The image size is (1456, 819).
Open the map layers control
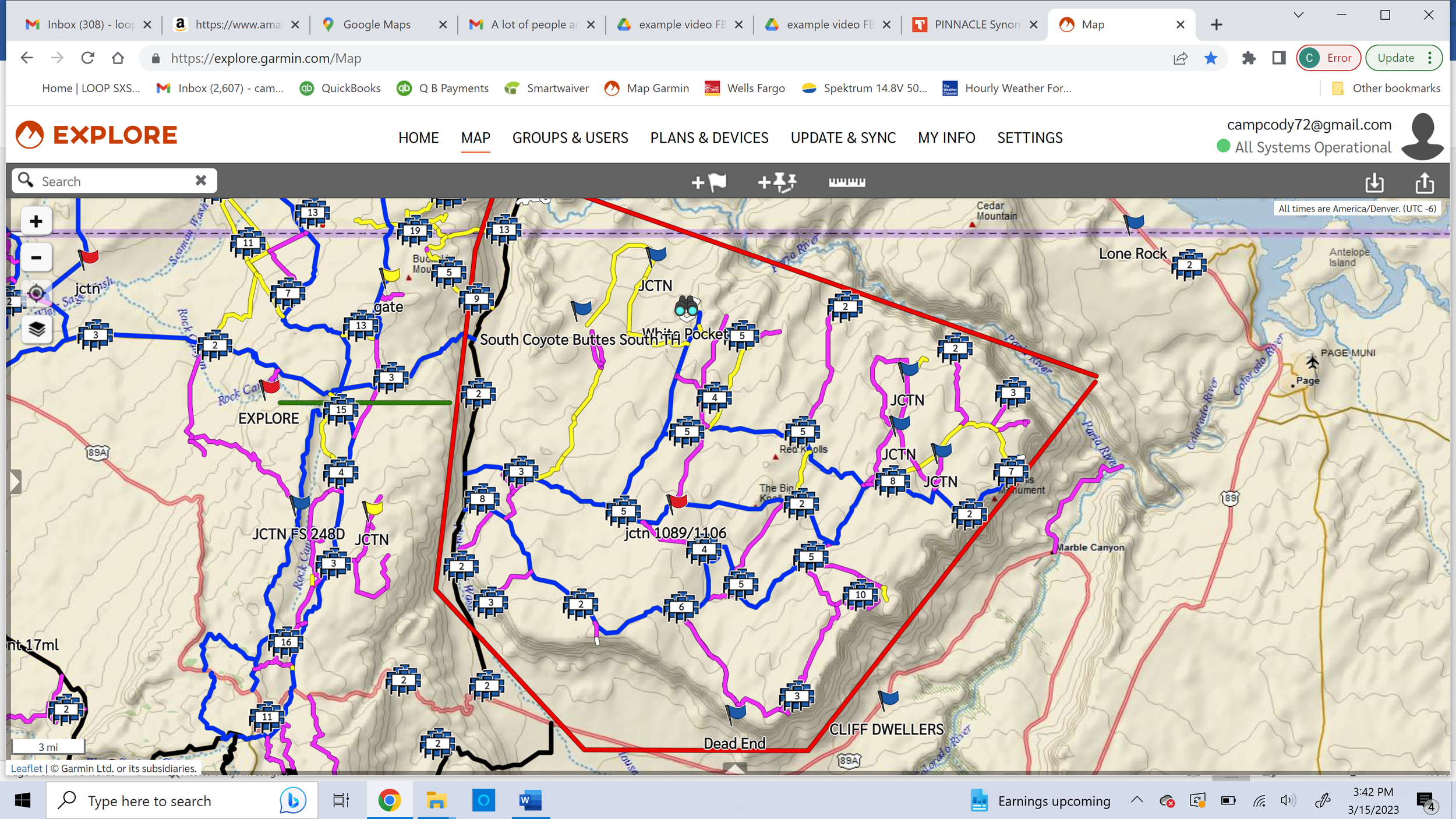coord(36,330)
